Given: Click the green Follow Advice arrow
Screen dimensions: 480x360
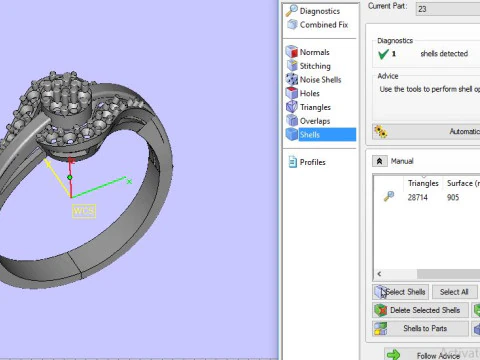Looking at the screenshot, I should coord(394,354).
